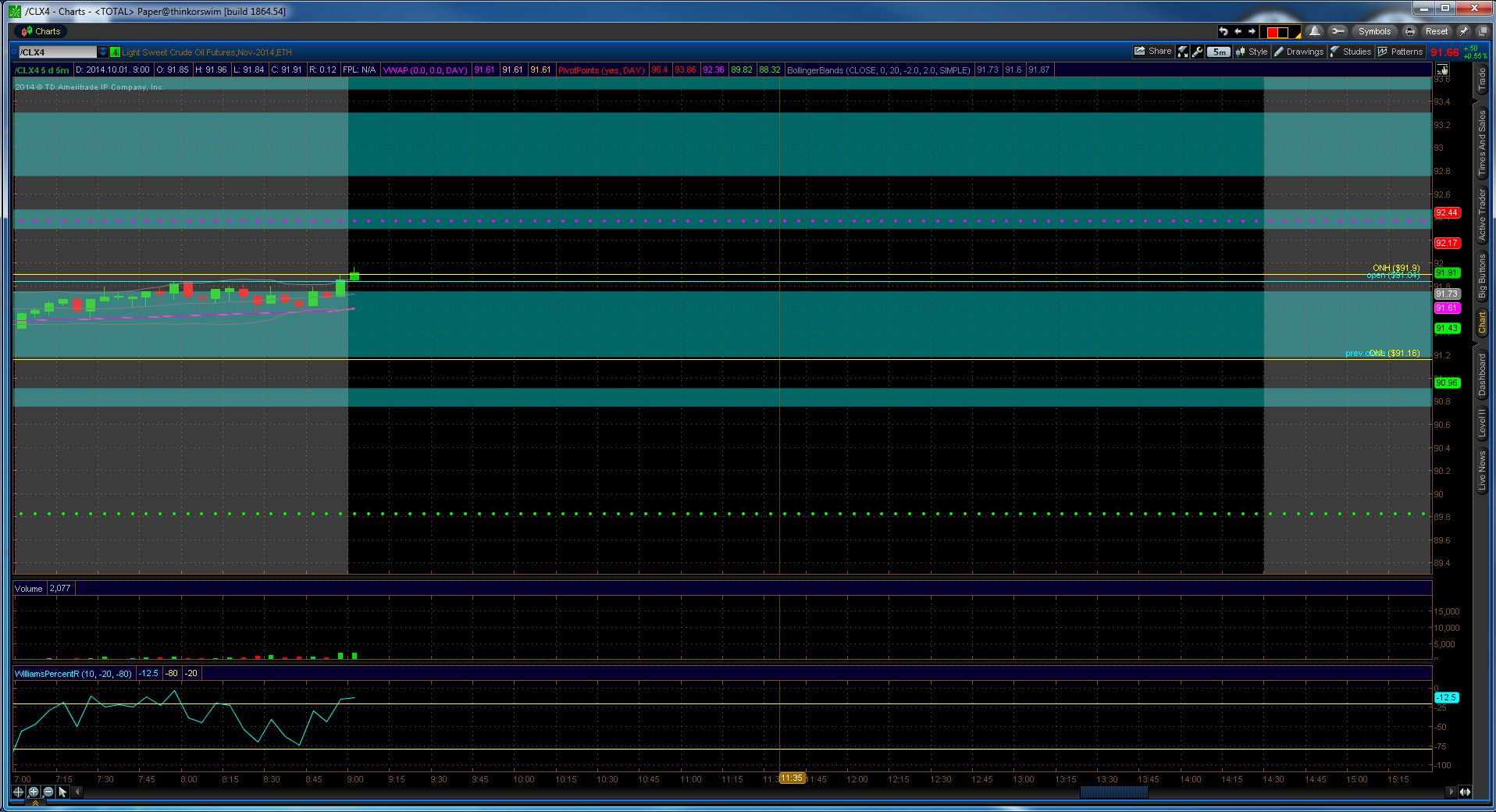Open chart settings wrench icon

tap(1197, 52)
